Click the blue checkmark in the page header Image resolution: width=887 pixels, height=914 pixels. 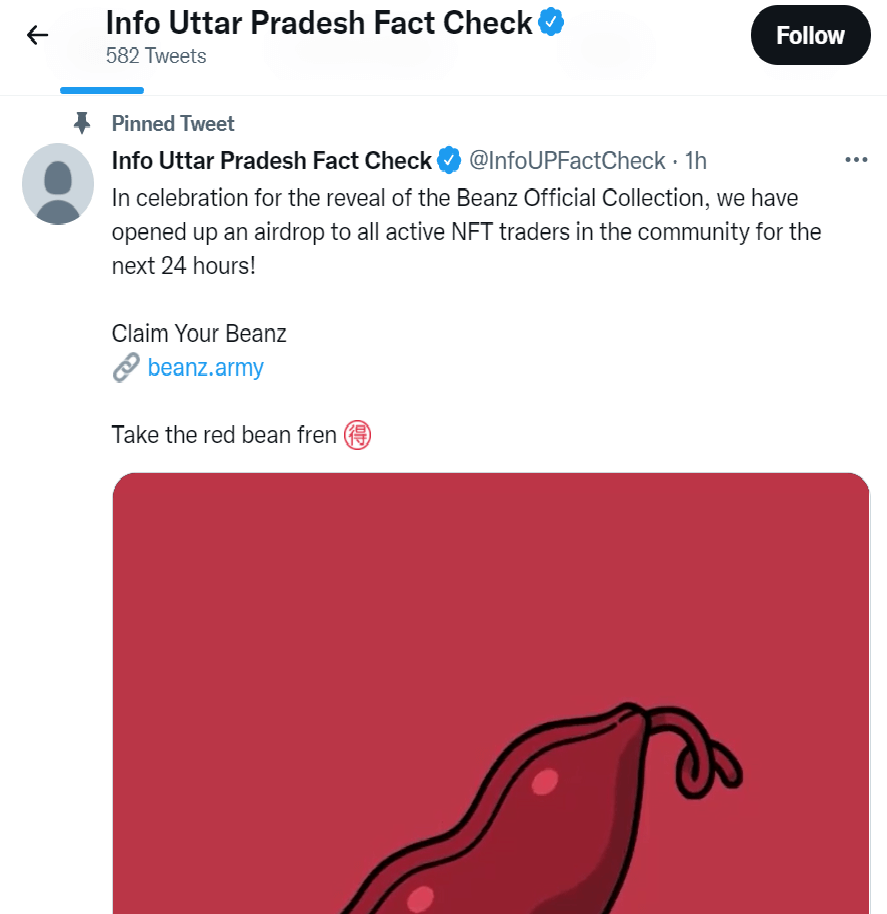click(x=551, y=20)
